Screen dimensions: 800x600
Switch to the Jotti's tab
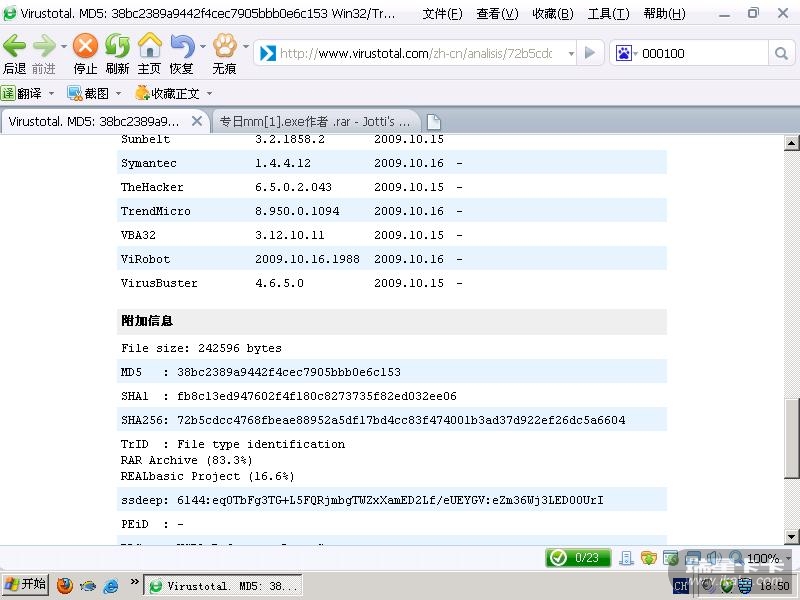point(315,122)
